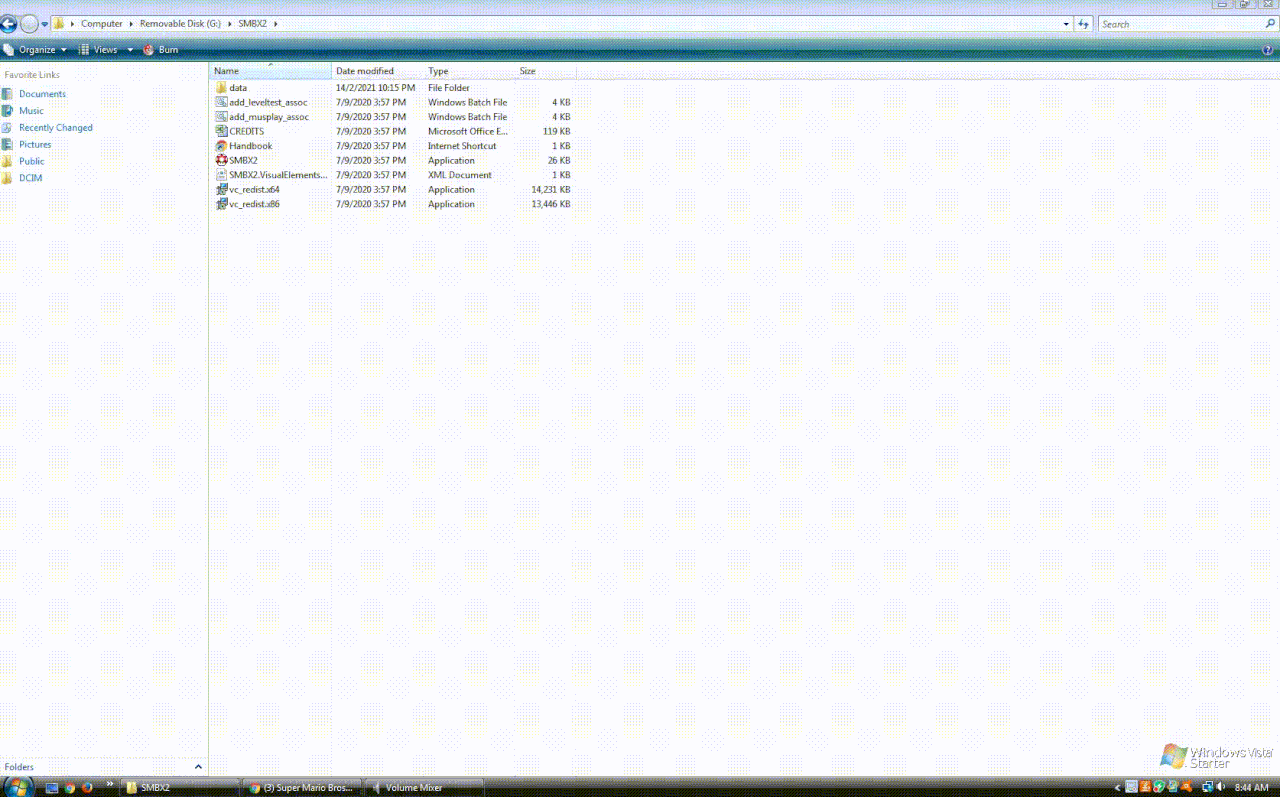Open the Views dropdown arrow
1280x797 pixels.
pos(130,50)
